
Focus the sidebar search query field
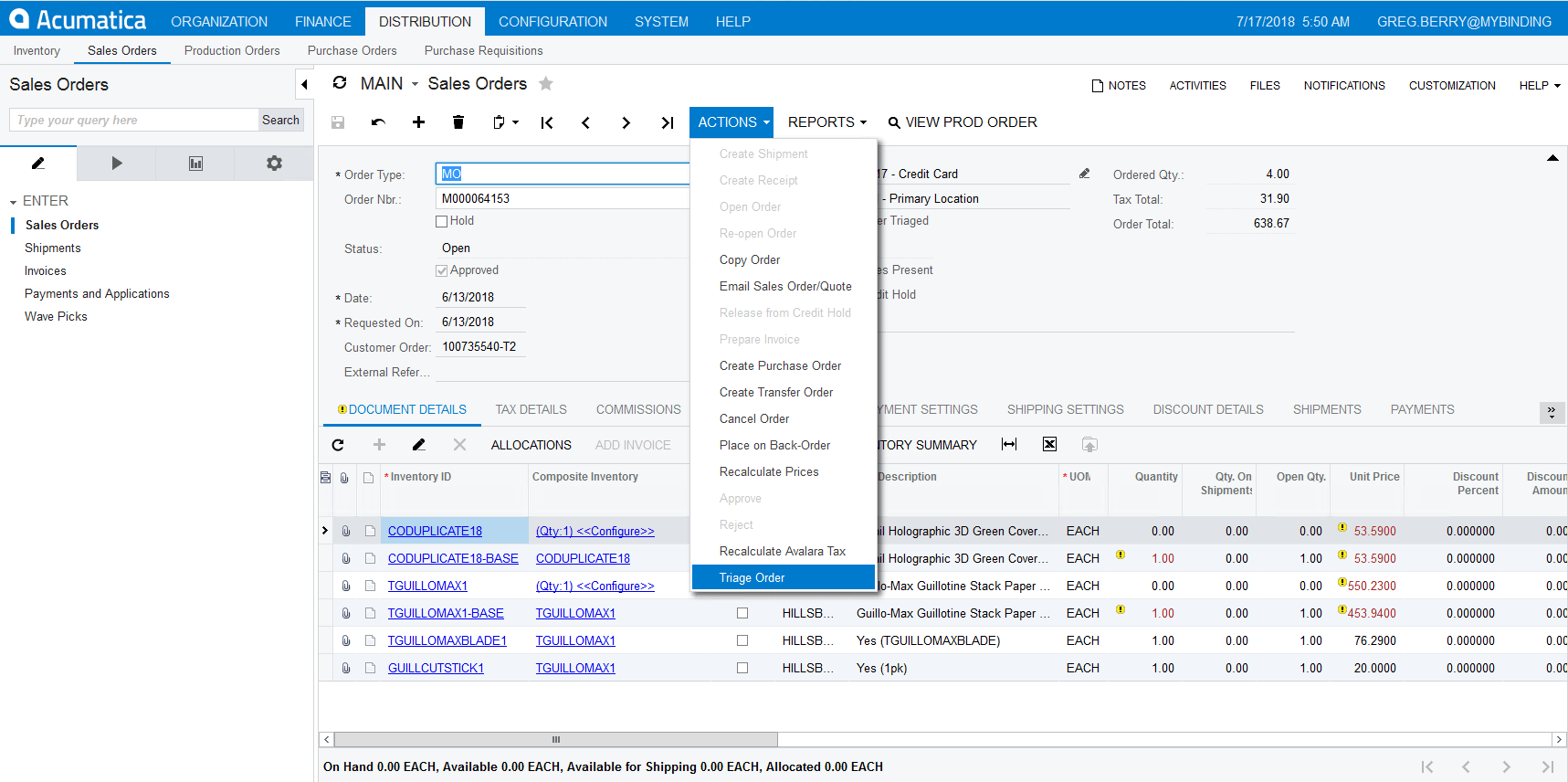point(134,120)
